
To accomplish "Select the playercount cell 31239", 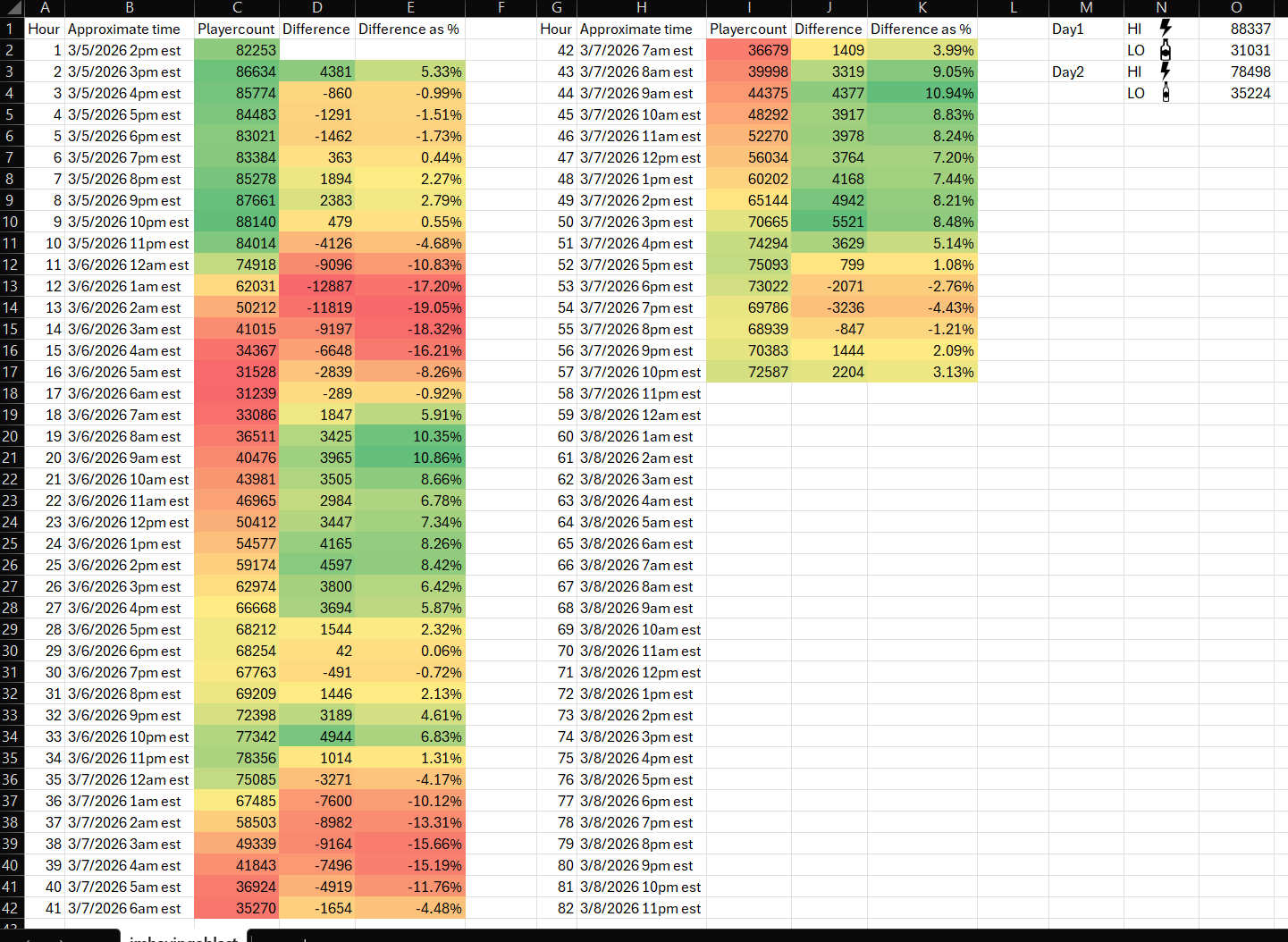I will 237,393.
